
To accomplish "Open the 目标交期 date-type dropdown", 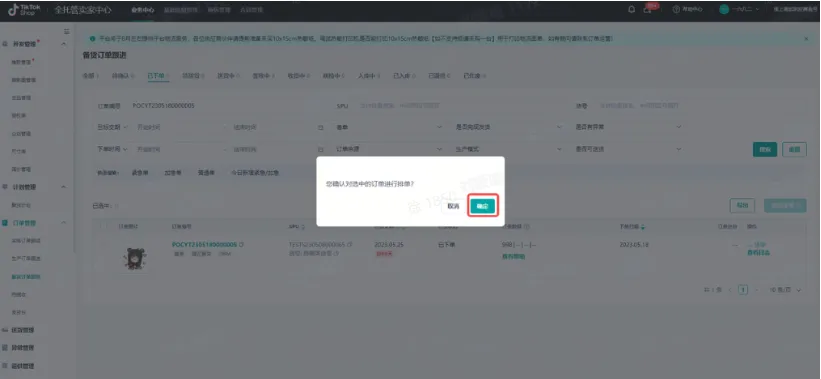I will tap(112, 127).
